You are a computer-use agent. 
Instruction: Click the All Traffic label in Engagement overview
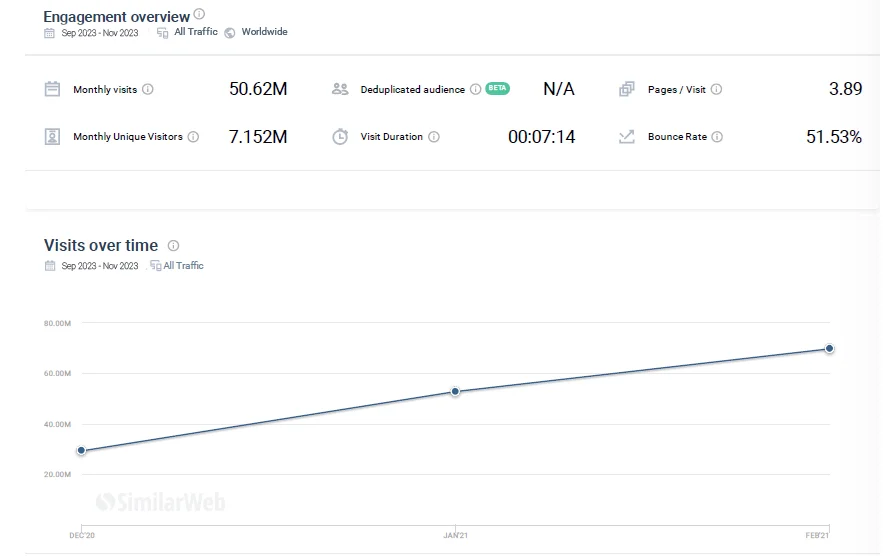click(x=195, y=32)
